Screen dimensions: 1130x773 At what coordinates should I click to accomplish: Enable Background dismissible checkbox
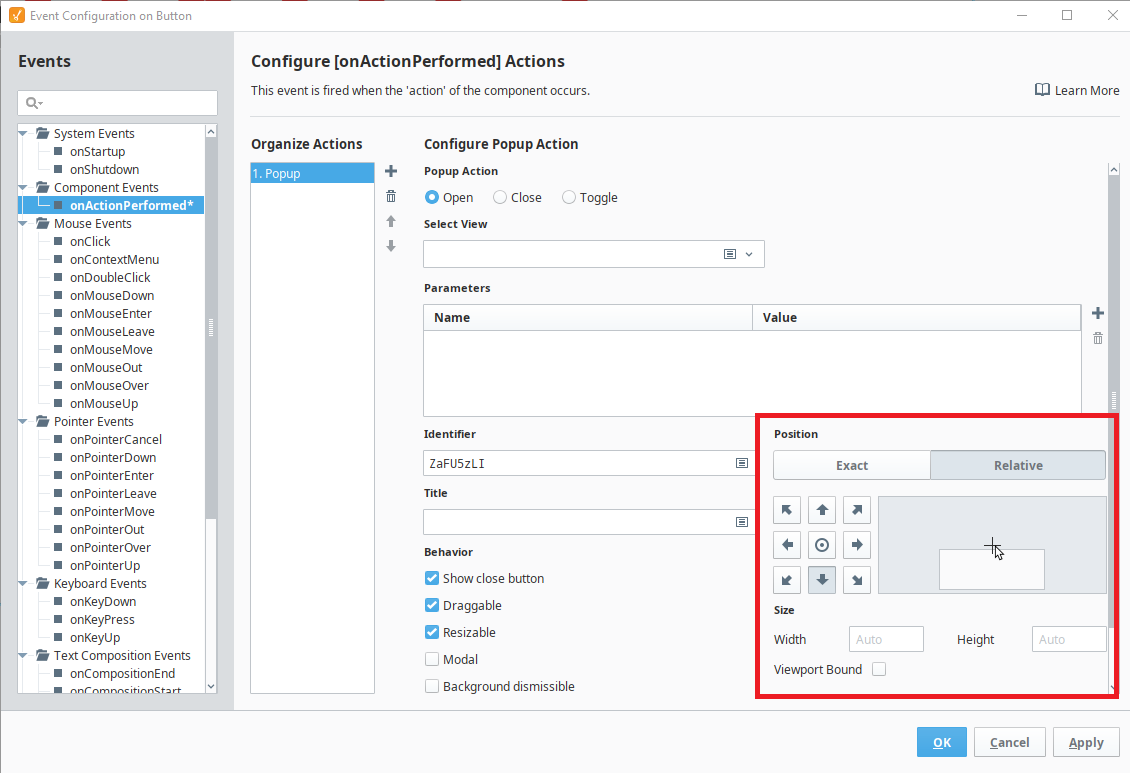[432, 687]
